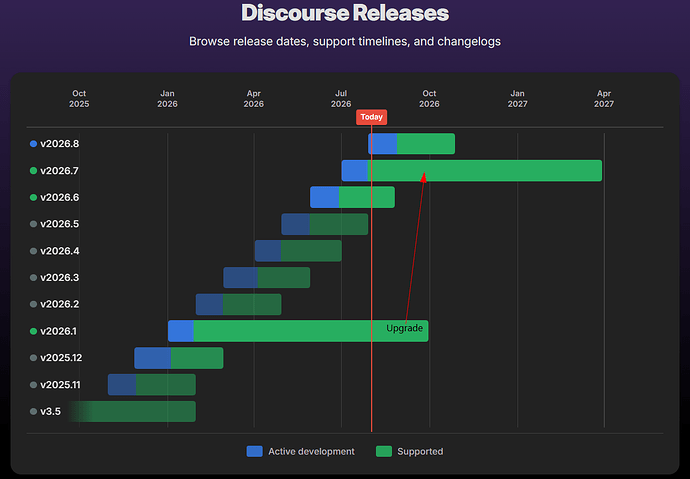Image resolution: width=690 pixels, height=479 pixels.
Task: Open the v2026.6 release label
Action: coord(59,197)
